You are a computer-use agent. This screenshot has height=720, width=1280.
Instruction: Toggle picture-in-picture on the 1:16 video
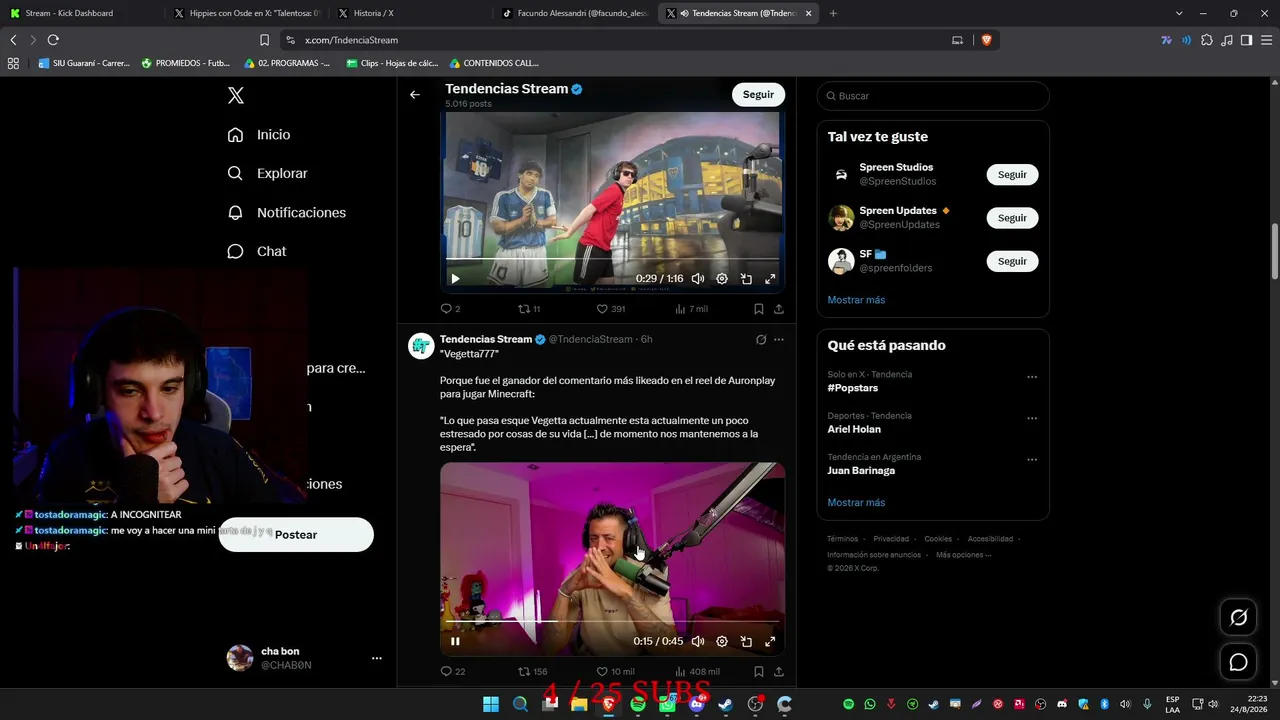click(746, 279)
